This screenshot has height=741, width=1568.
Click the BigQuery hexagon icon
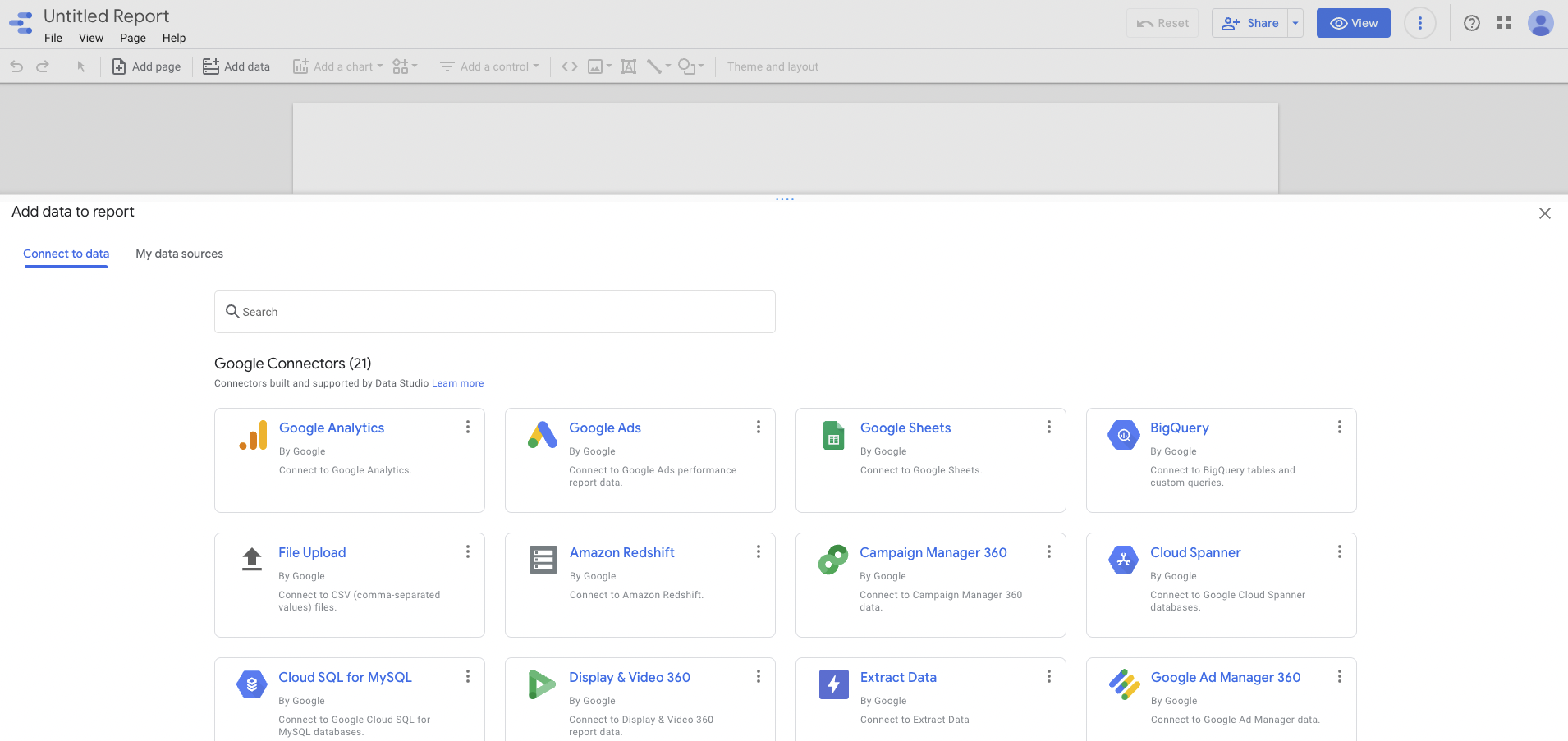coord(1124,435)
